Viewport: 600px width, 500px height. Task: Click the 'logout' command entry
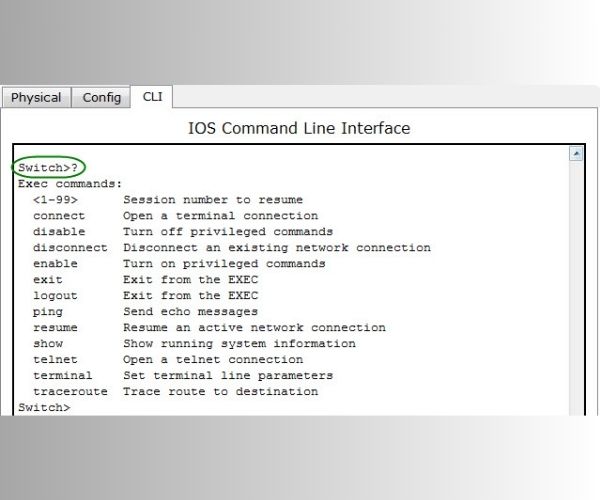click(x=55, y=296)
